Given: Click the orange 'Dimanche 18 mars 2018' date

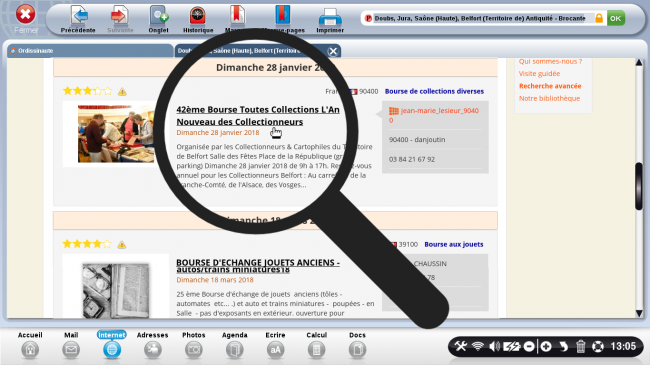Looking at the screenshot, I should pos(215,280).
